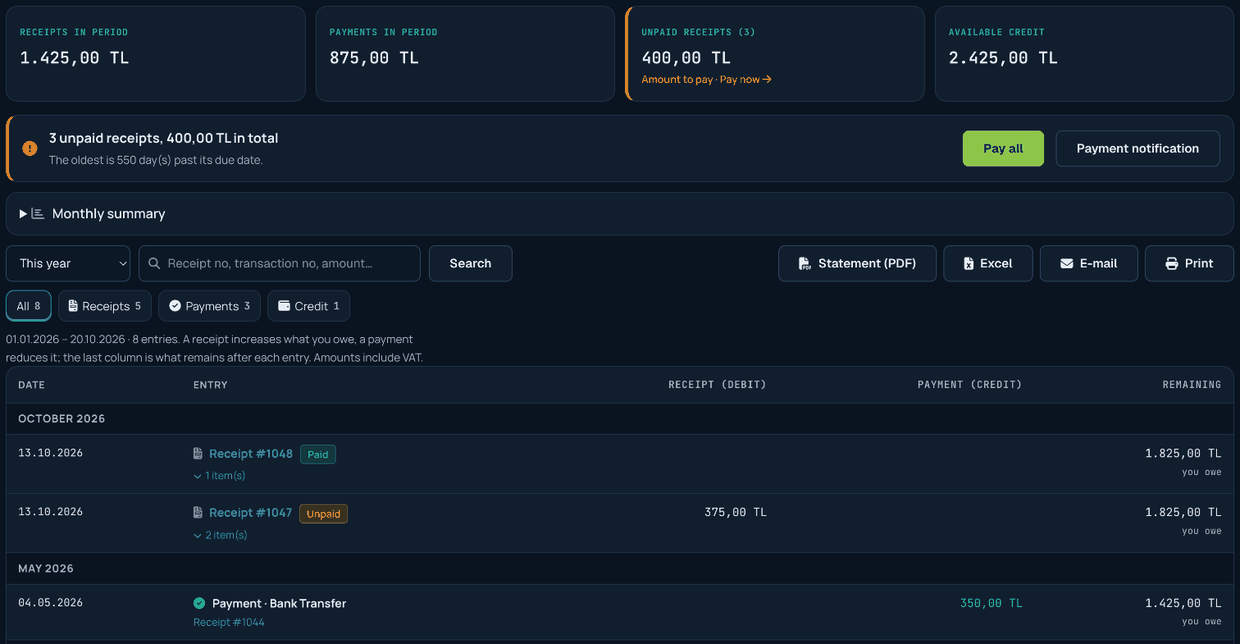The image size is (1240, 644).
Task: Click the Search button
Action: [470, 263]
